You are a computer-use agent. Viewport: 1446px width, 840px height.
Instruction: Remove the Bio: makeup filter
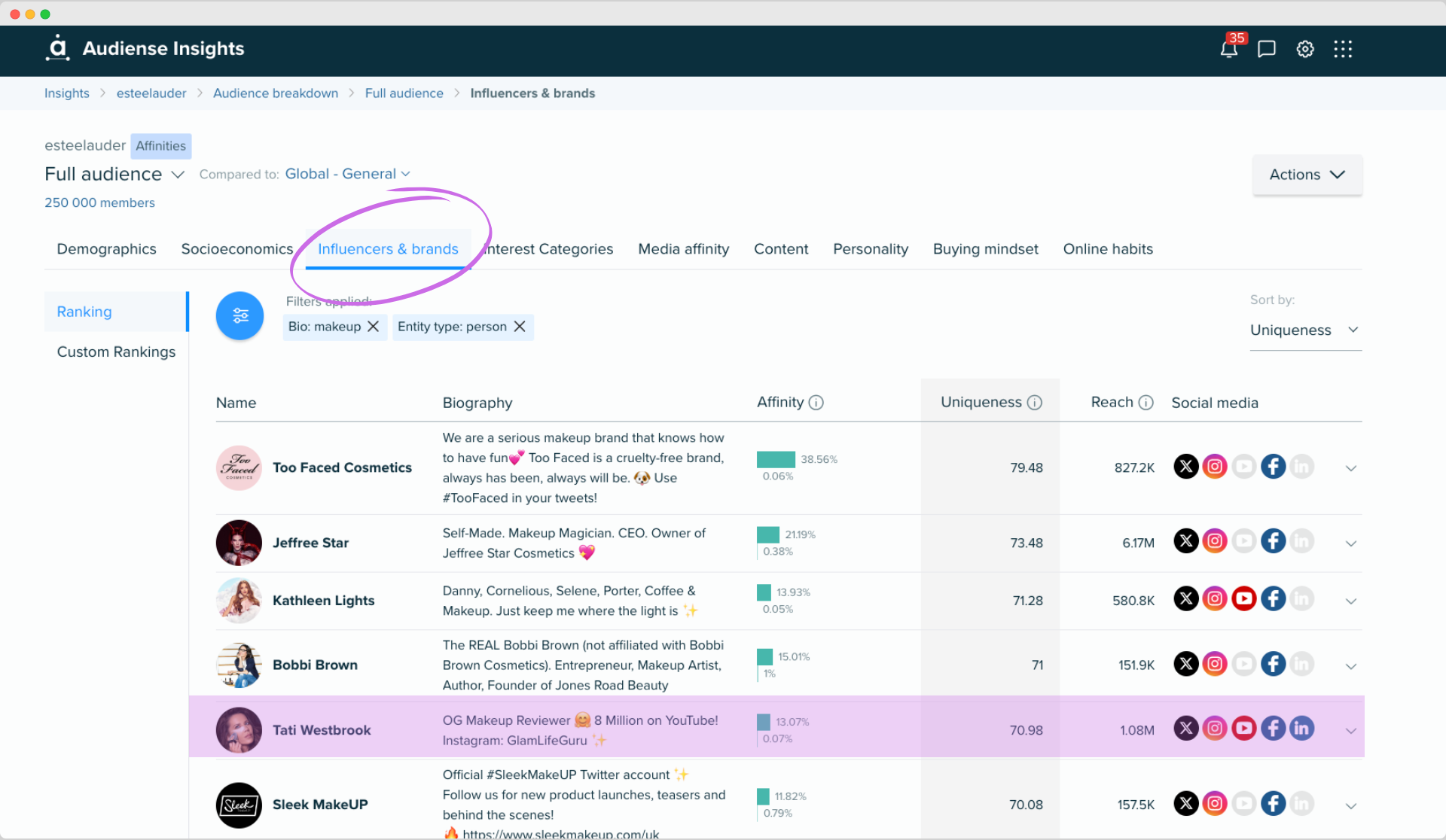[372, 326]
